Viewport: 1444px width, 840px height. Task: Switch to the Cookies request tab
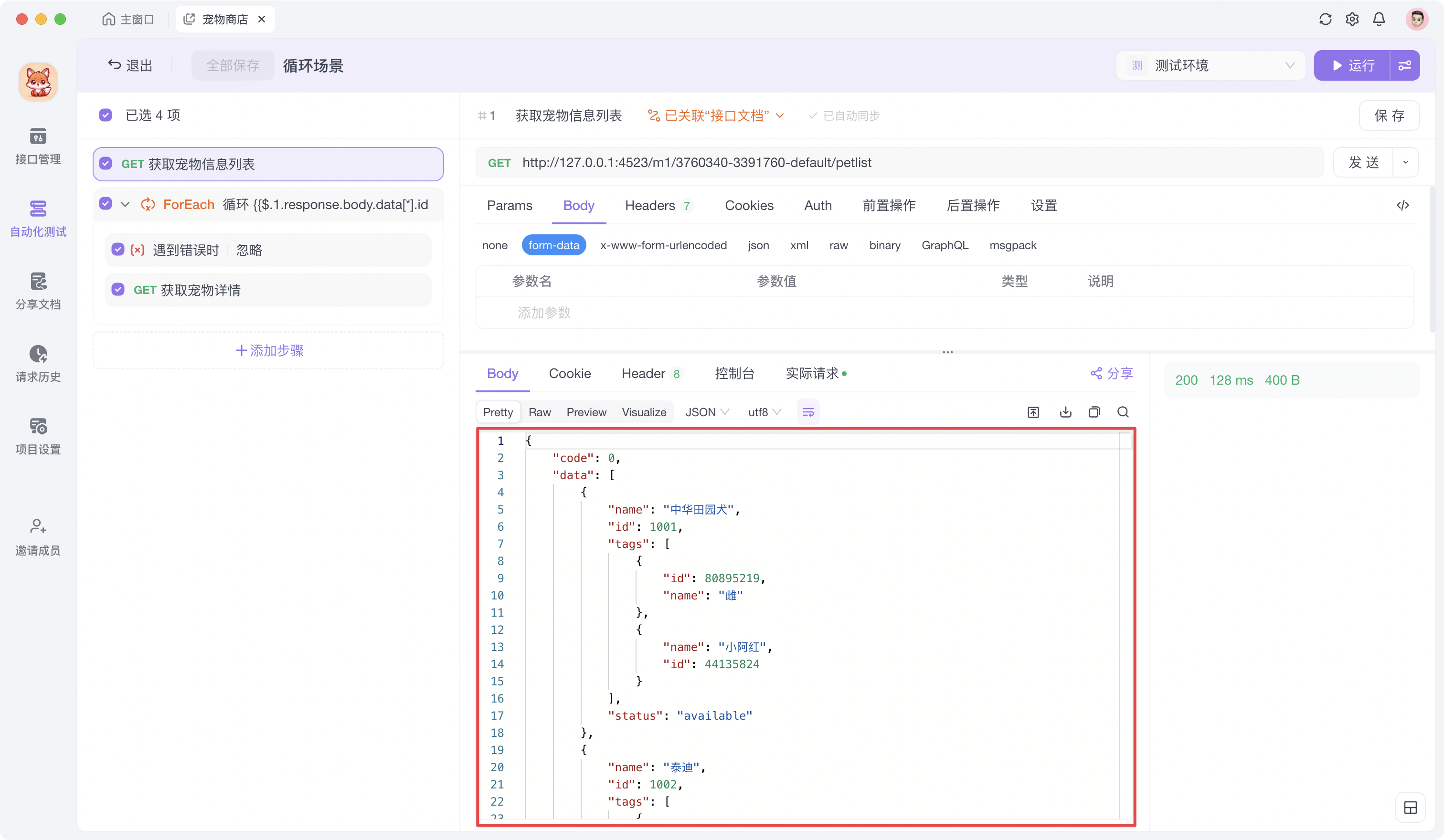[x=749, y=206]
